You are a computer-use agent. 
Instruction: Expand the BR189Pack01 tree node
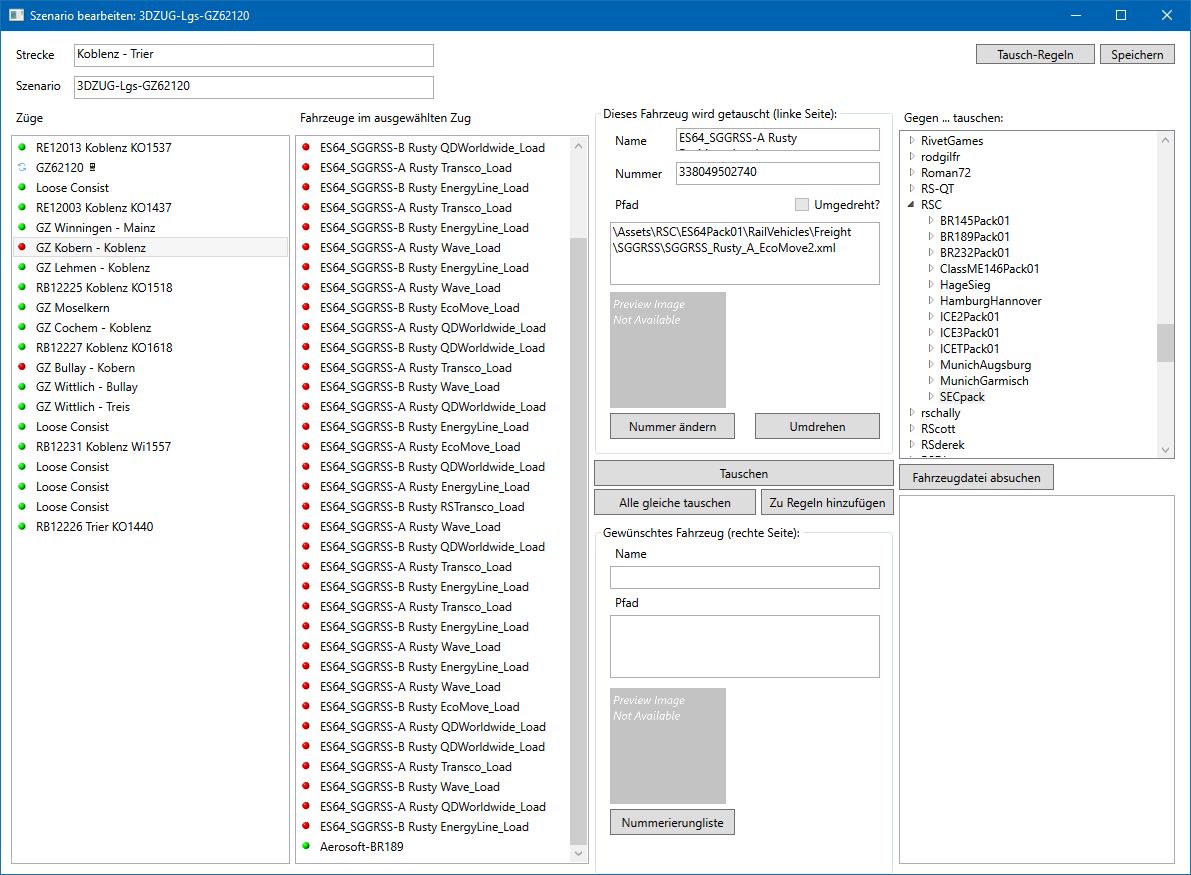929,237
